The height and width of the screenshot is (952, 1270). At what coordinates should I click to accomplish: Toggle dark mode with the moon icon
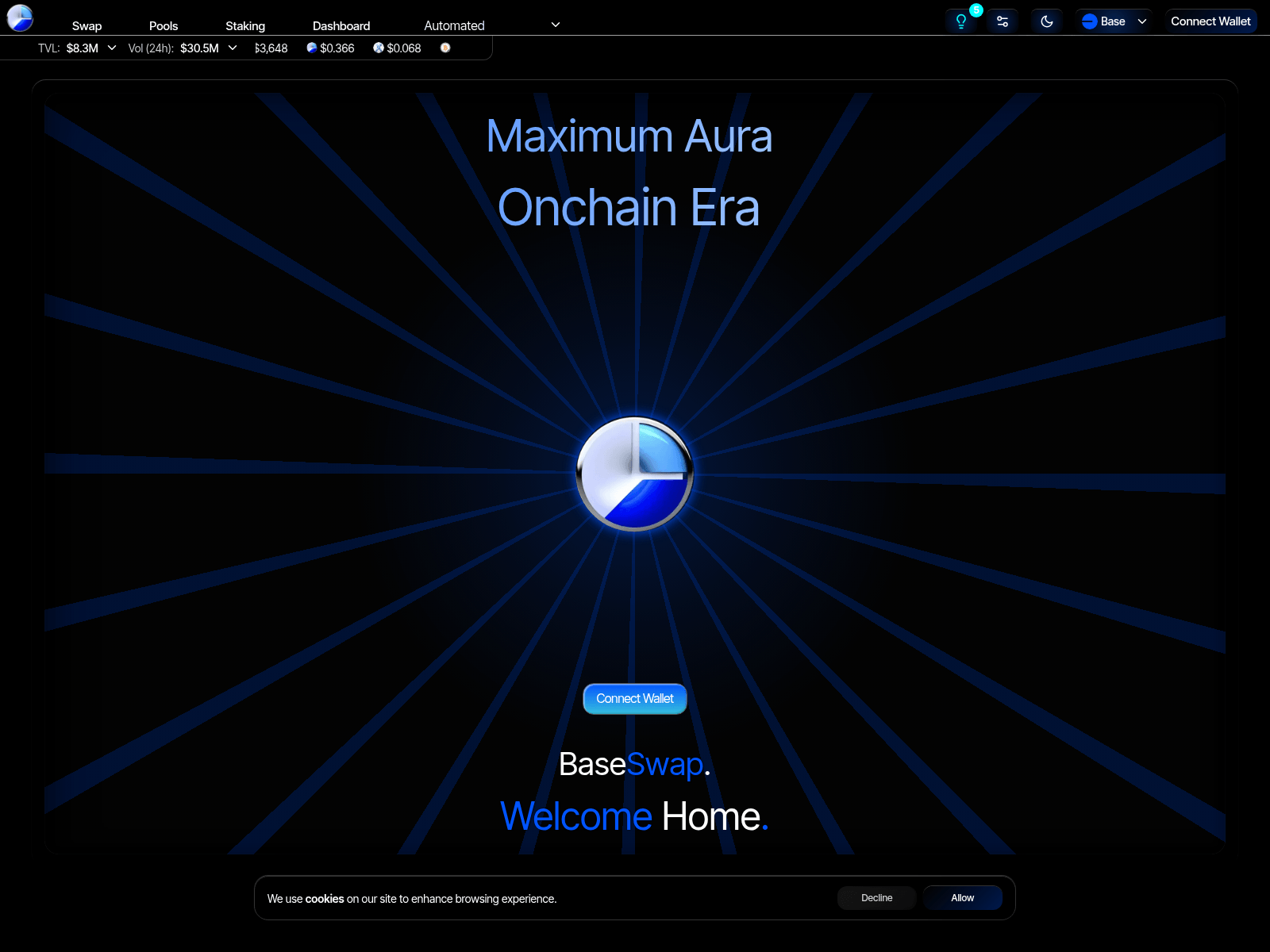click(x=1047, y=21)
